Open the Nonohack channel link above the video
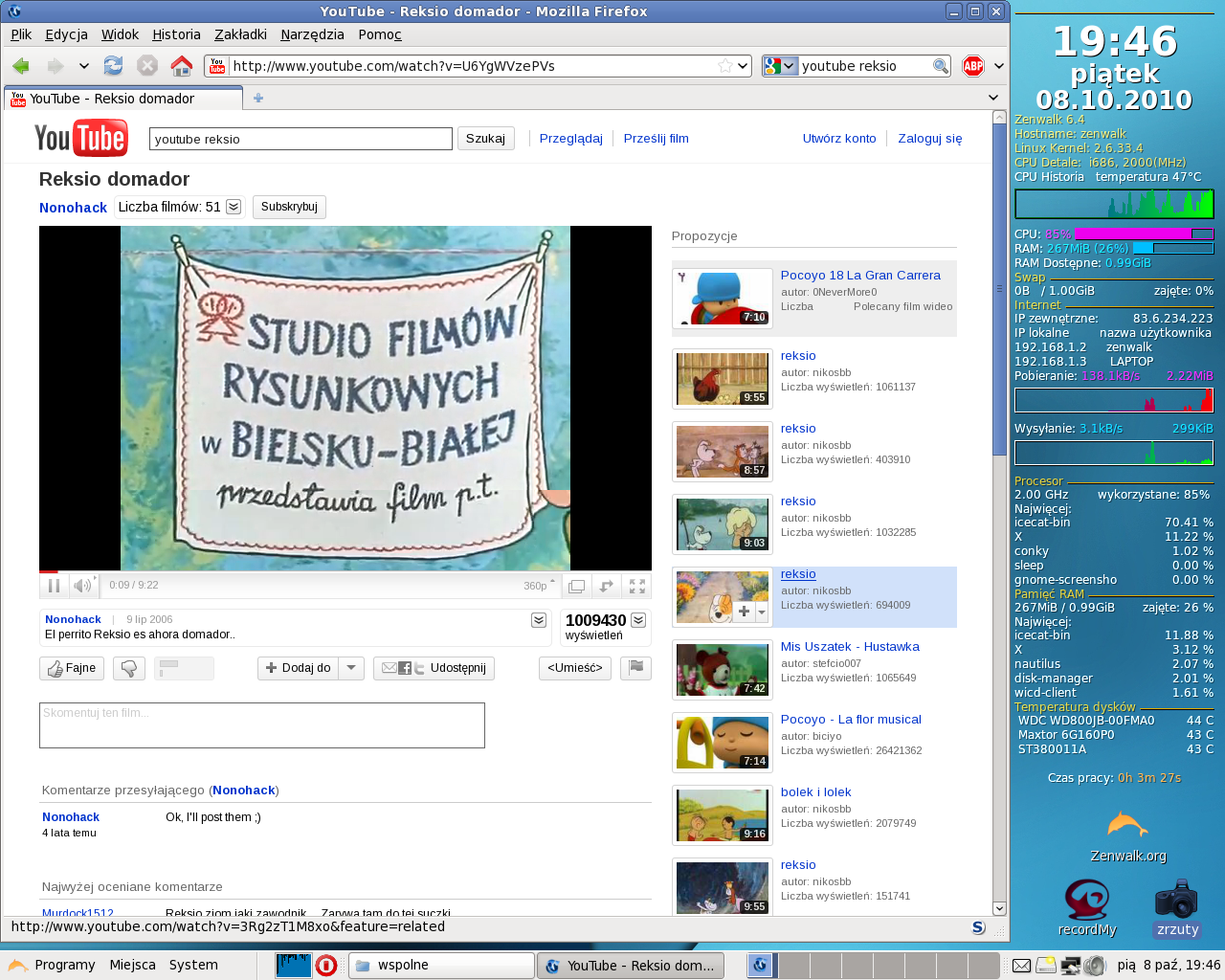Viewport: 1225px width, 980px height. [73, 208]
